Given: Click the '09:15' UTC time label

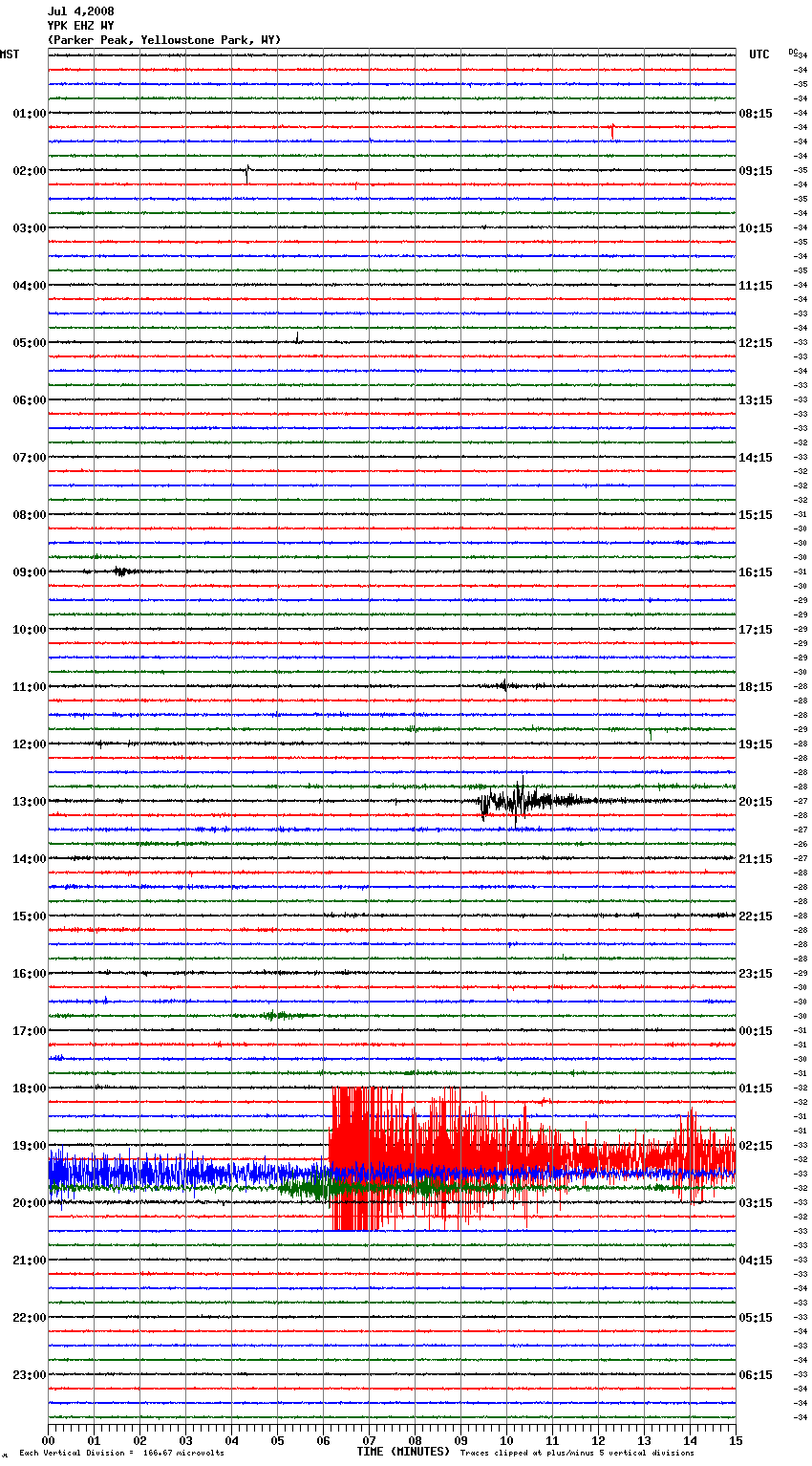Looking at the screenshot, I should point(756,171).
